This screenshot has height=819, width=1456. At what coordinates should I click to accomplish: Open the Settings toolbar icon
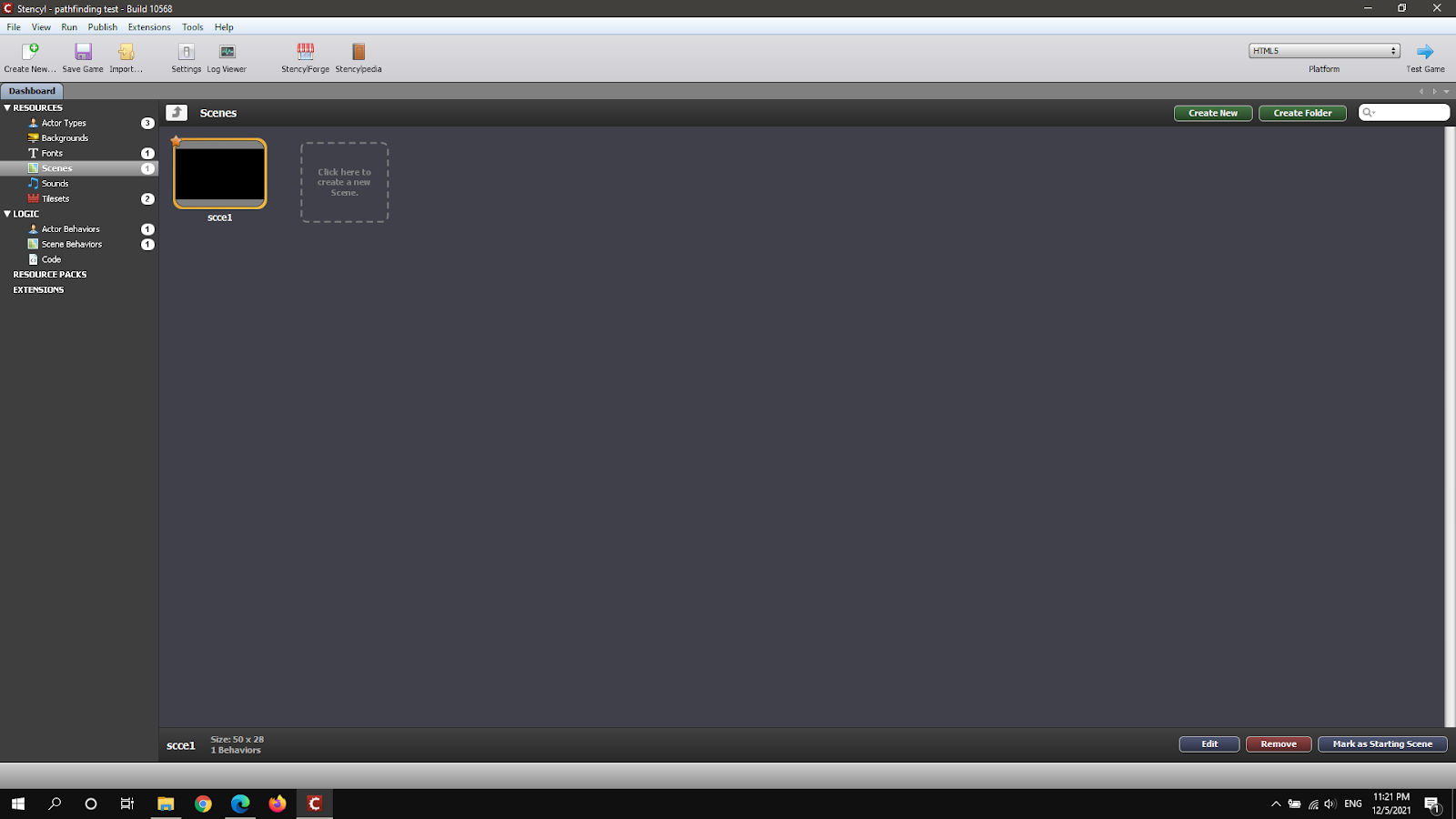click(187, 52)
